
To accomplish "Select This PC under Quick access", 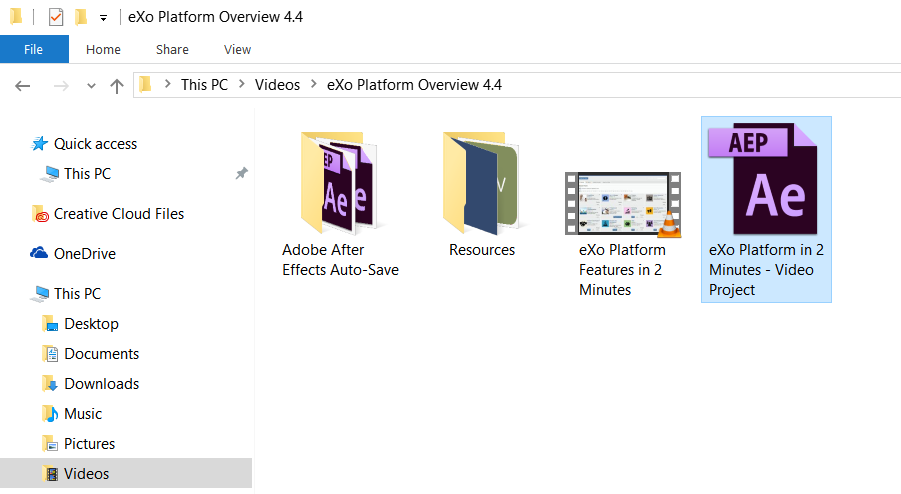I will click(87, 173).
